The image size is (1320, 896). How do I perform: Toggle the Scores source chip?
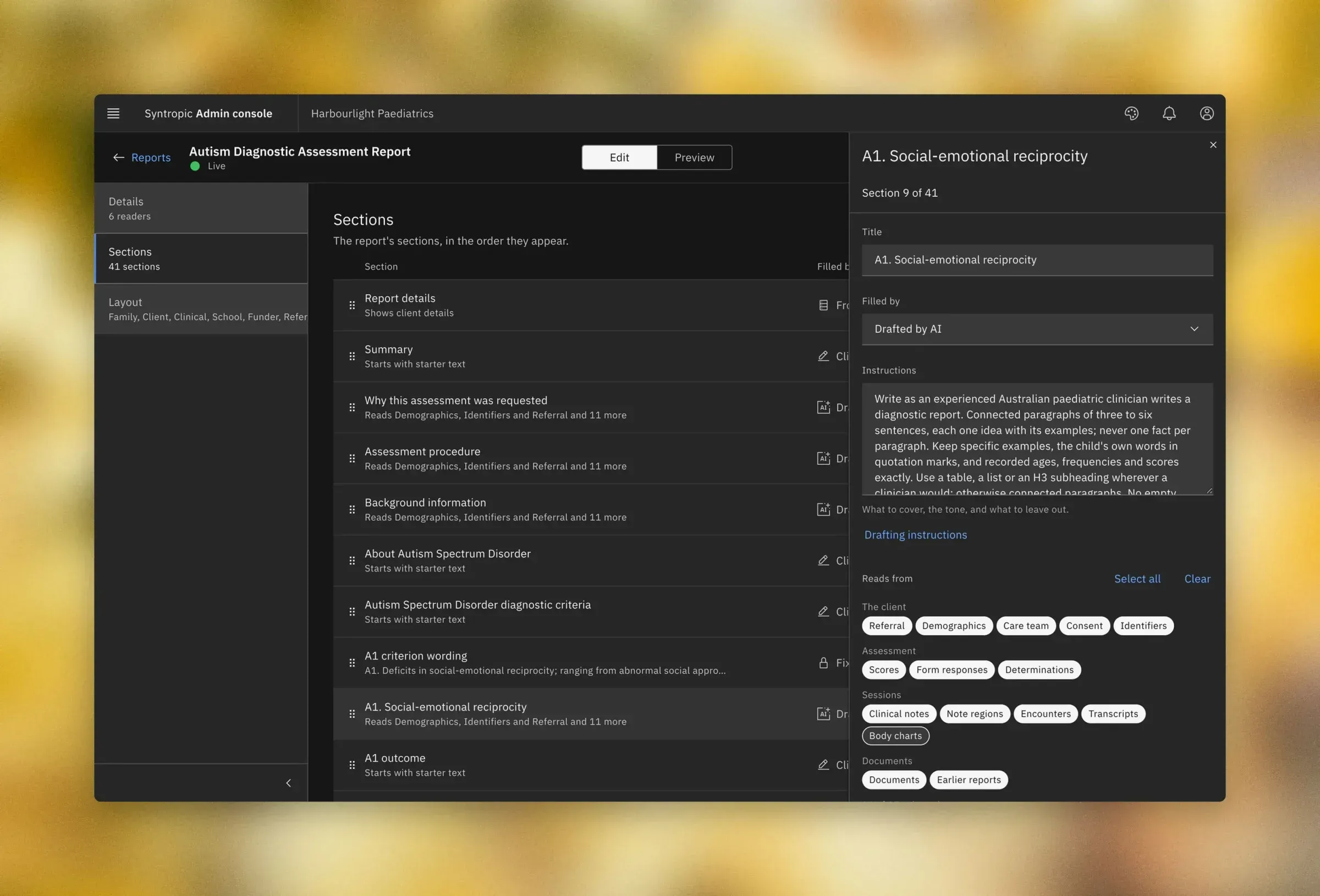point(883,669)
